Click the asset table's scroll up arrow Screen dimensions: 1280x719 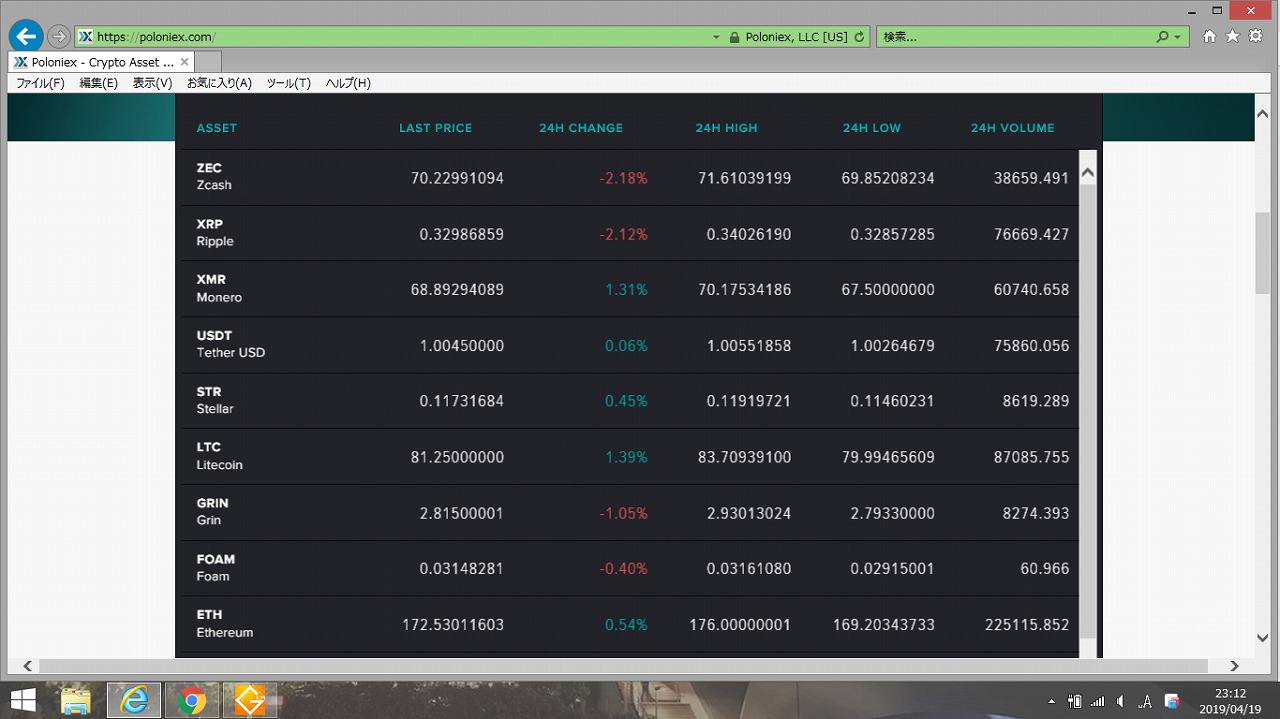point(1088,173)
